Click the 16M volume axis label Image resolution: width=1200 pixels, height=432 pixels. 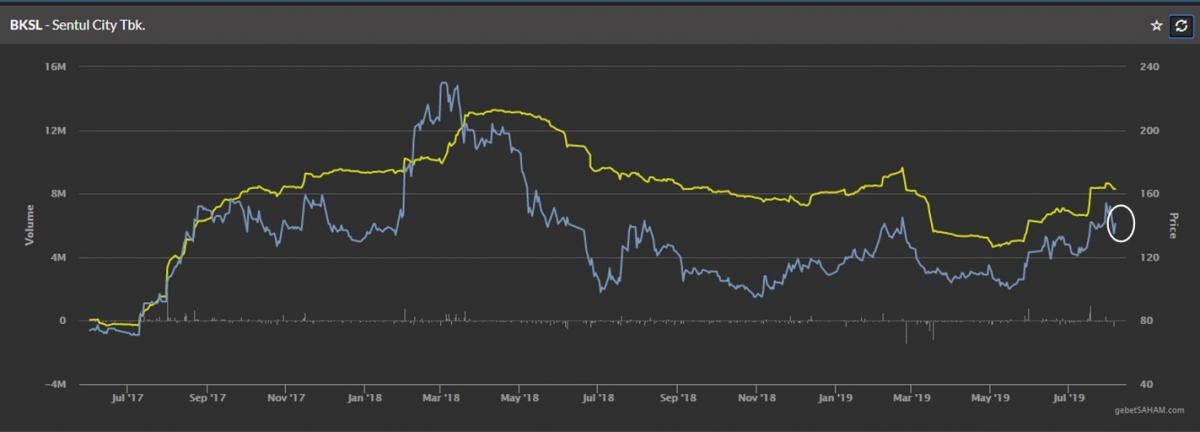coord(55,67)
